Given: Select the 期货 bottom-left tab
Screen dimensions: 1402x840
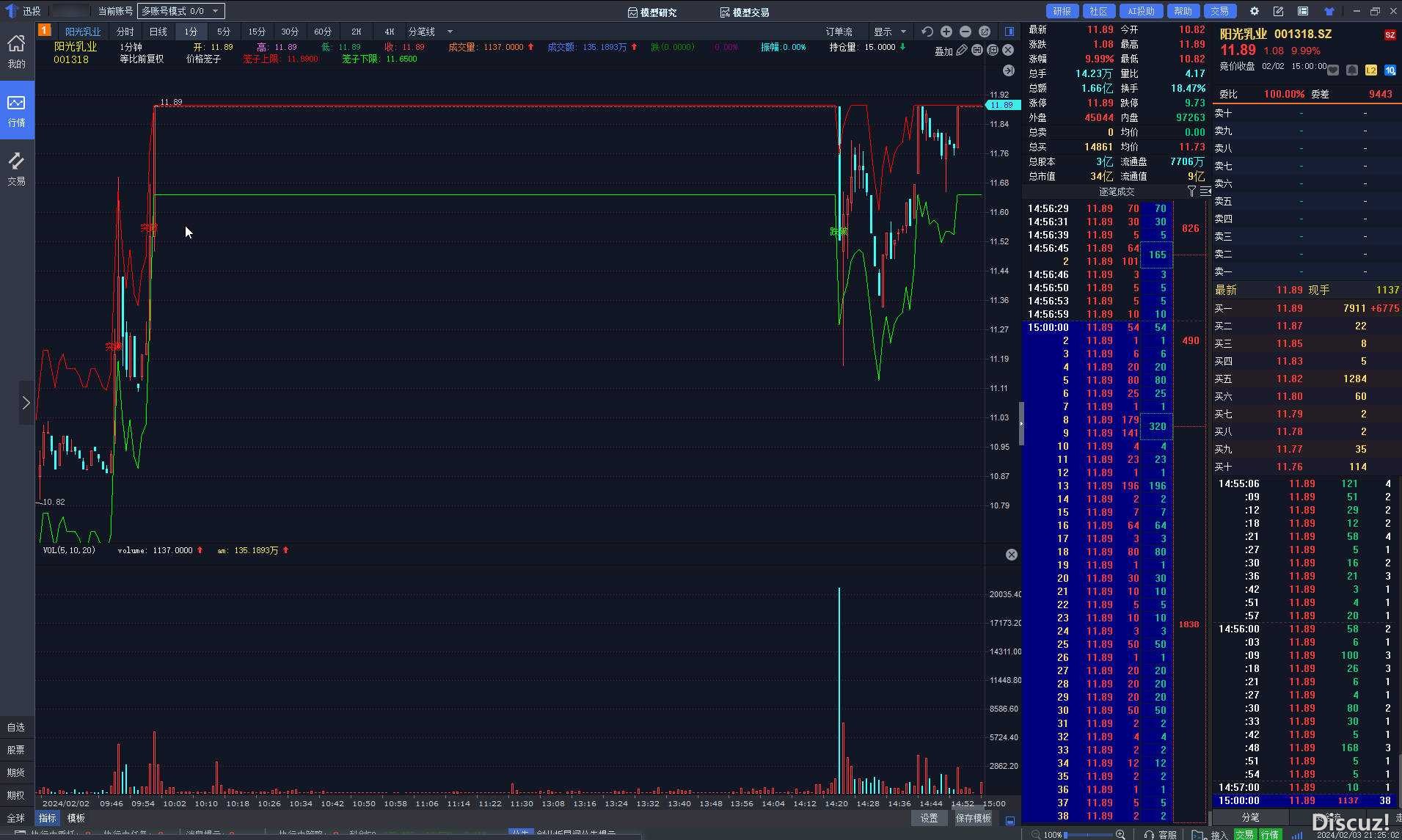Looking at the screenshot, I should pyautogui.click(x=16, y=773).
